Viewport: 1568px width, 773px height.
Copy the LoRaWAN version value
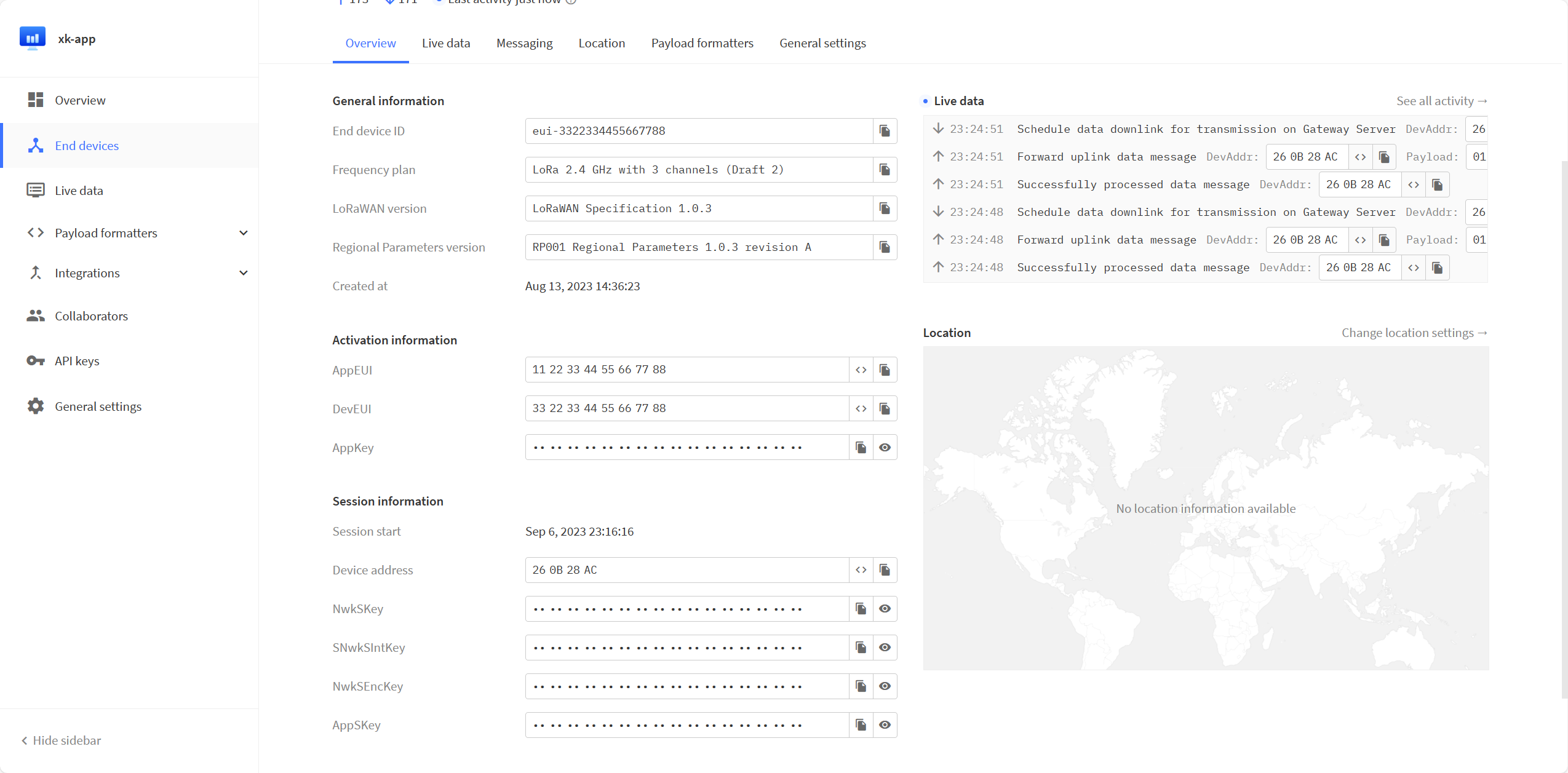(x=885, y=208)
